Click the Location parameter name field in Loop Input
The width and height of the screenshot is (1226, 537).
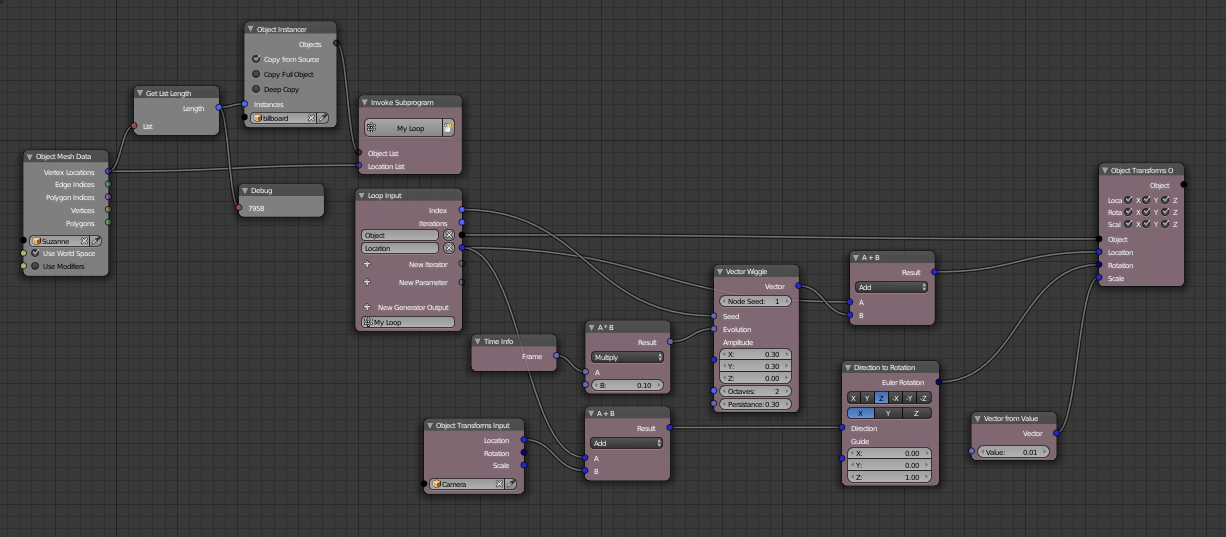click(400, 248)
